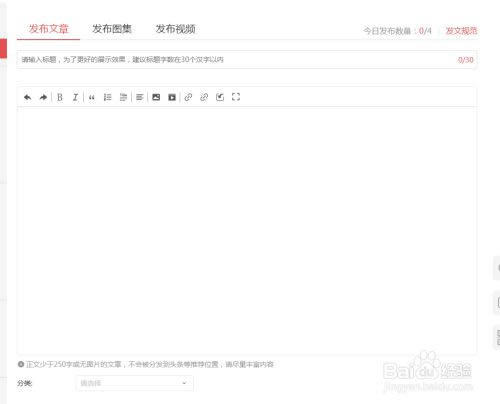The height and width of the screenshot is (404, 500).
Task: Click the undo arrow icon
Action: 27,97
